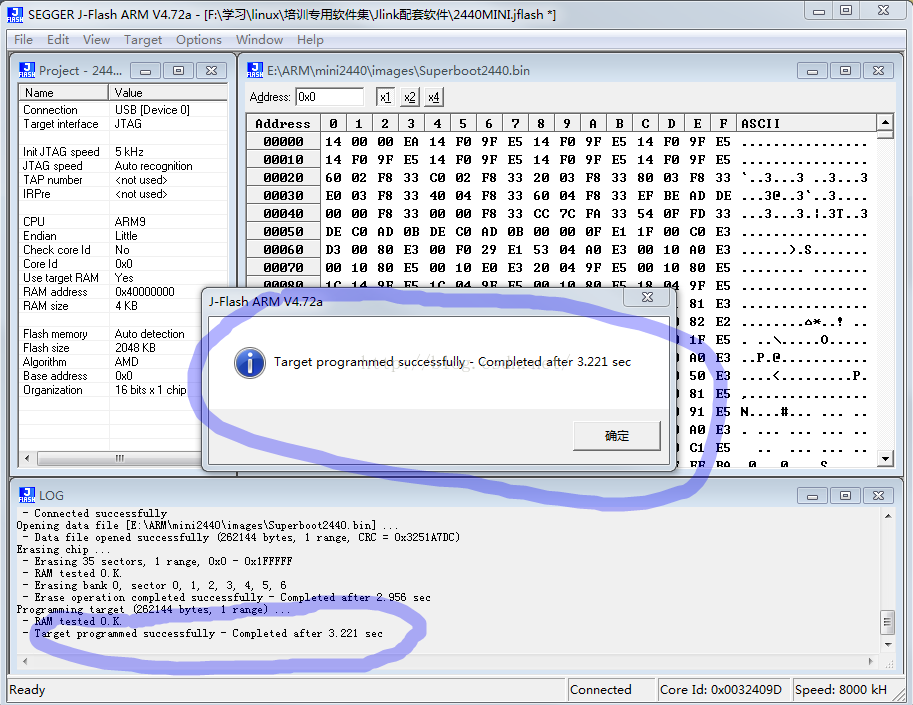The height and width of the screenshot is (705, 913).
Task: Open the View menu
Action: coord(96,40)
